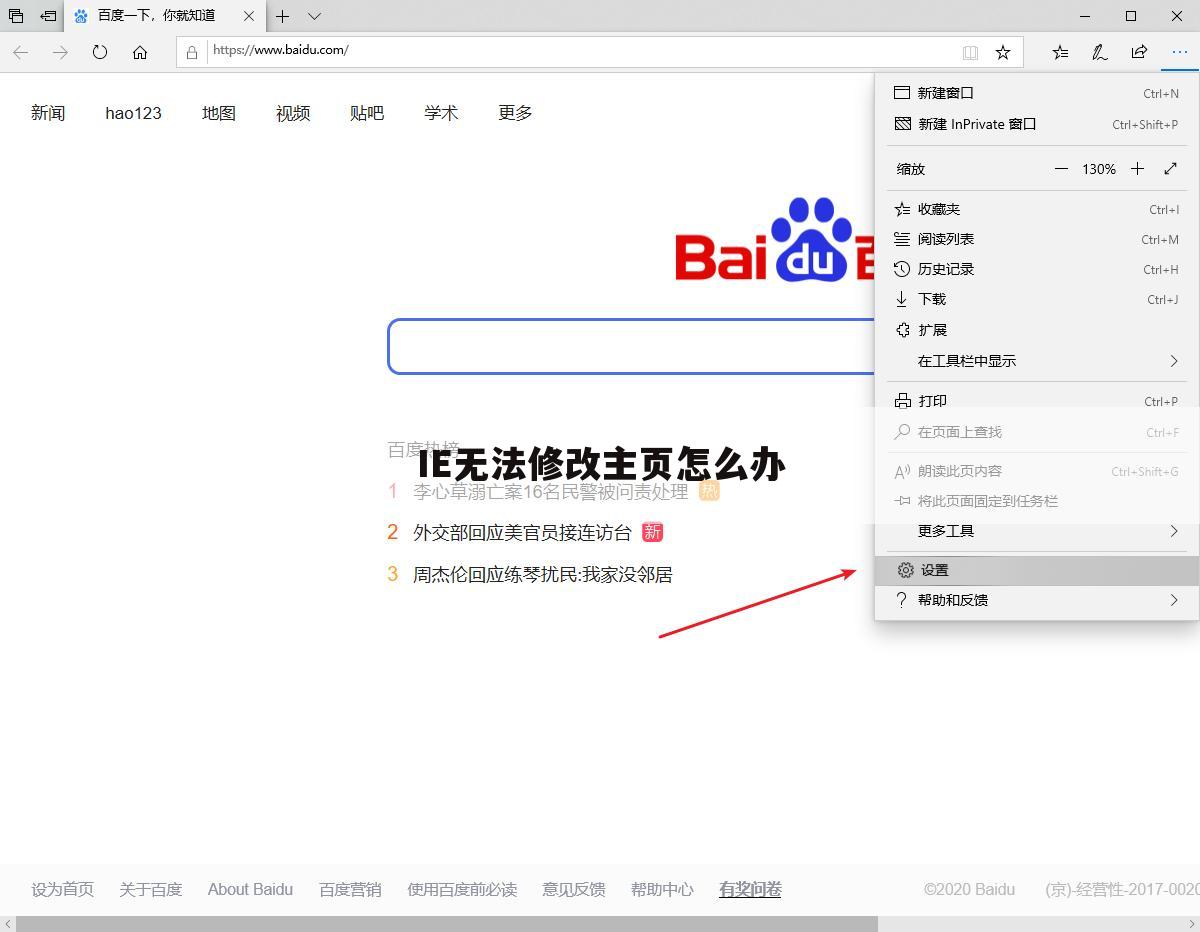Viewport: 1200px width, 932px height.
Task: Open 收藏夹 from the menu
Action: click(x=1037, y=209)
